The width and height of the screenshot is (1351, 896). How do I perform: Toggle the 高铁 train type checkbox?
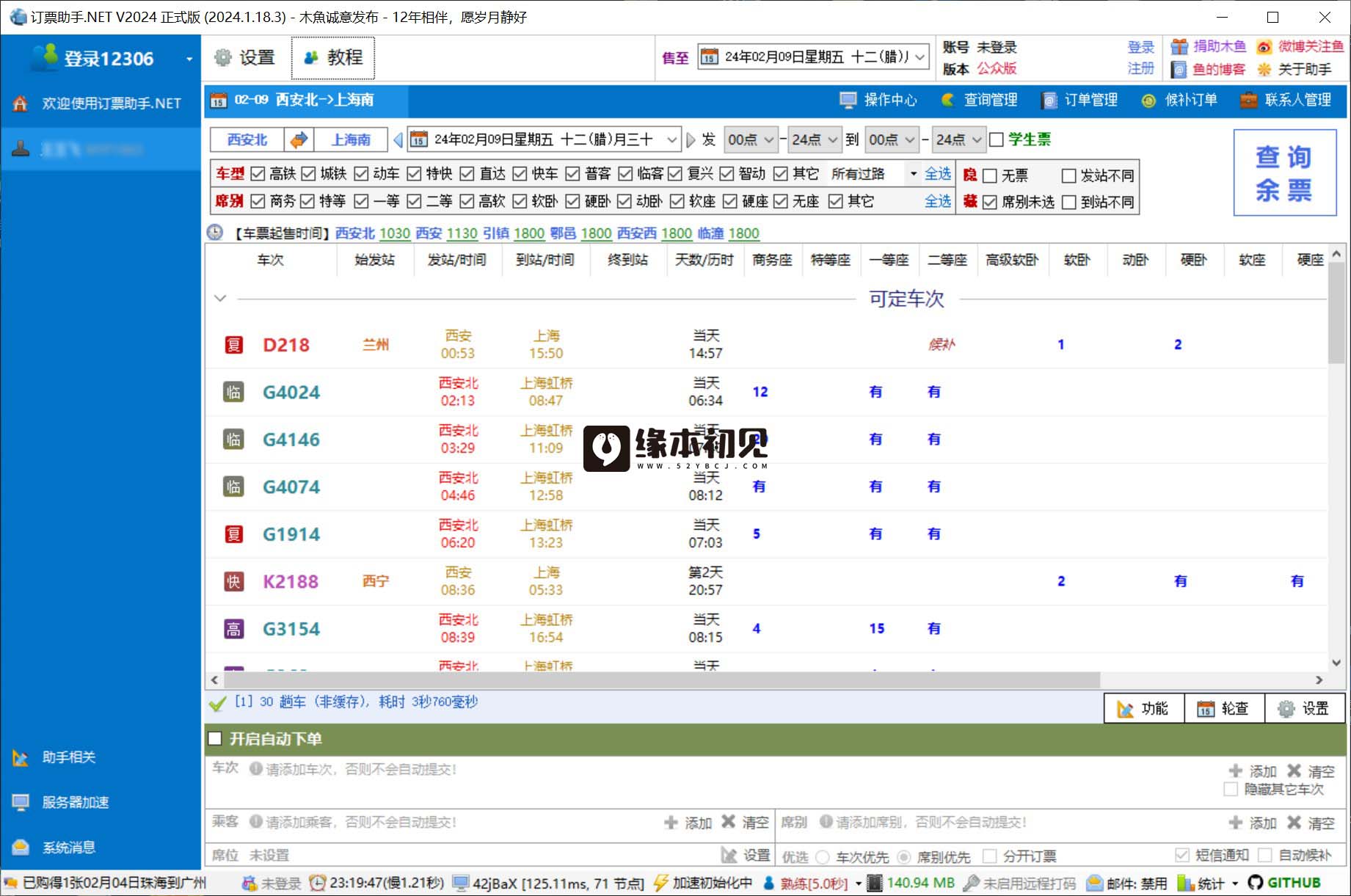click(258, 174)
